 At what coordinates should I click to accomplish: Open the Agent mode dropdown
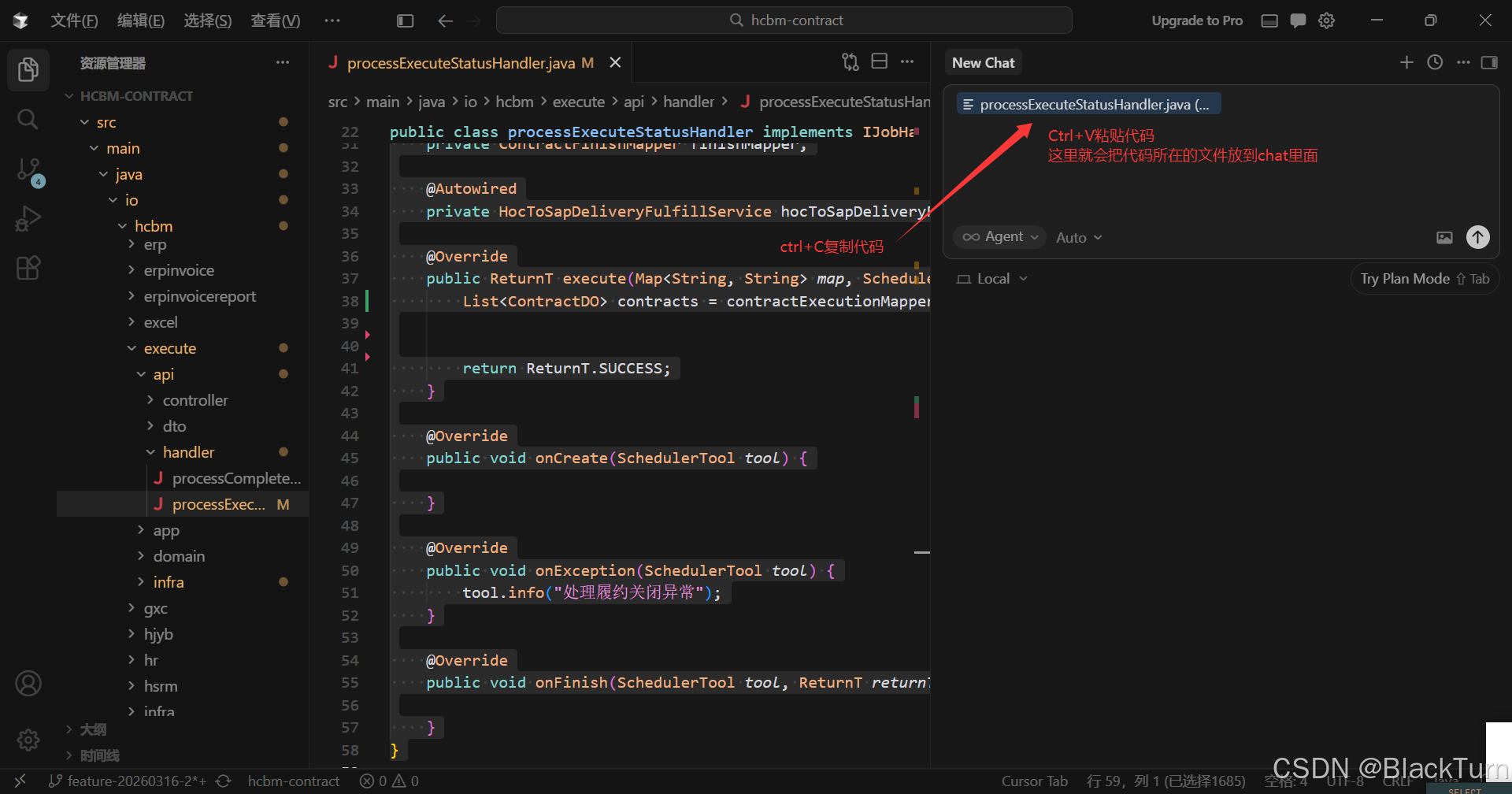(x=1000, y=236)
